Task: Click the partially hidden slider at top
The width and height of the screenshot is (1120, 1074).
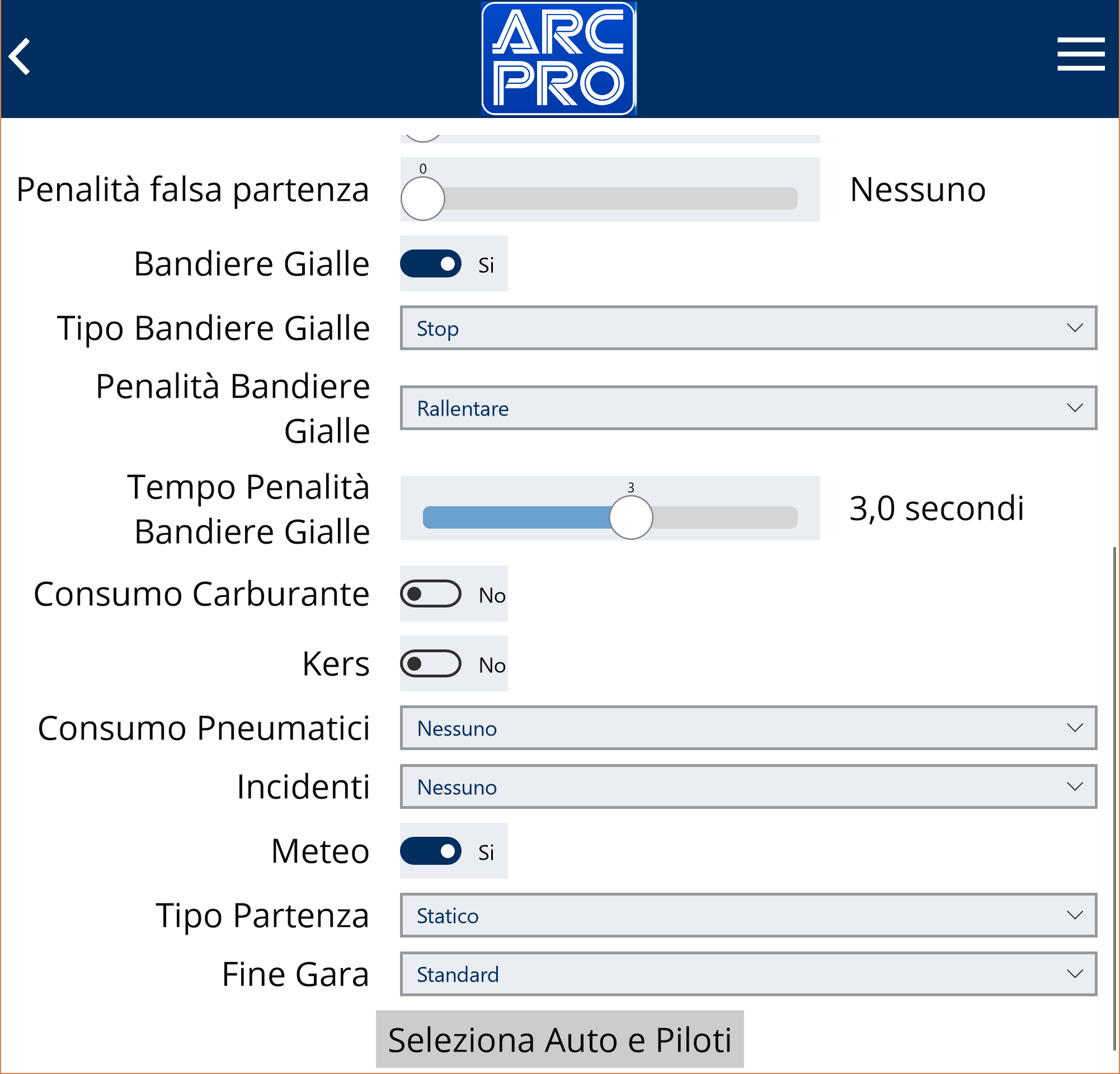Action: pos(610,138)
